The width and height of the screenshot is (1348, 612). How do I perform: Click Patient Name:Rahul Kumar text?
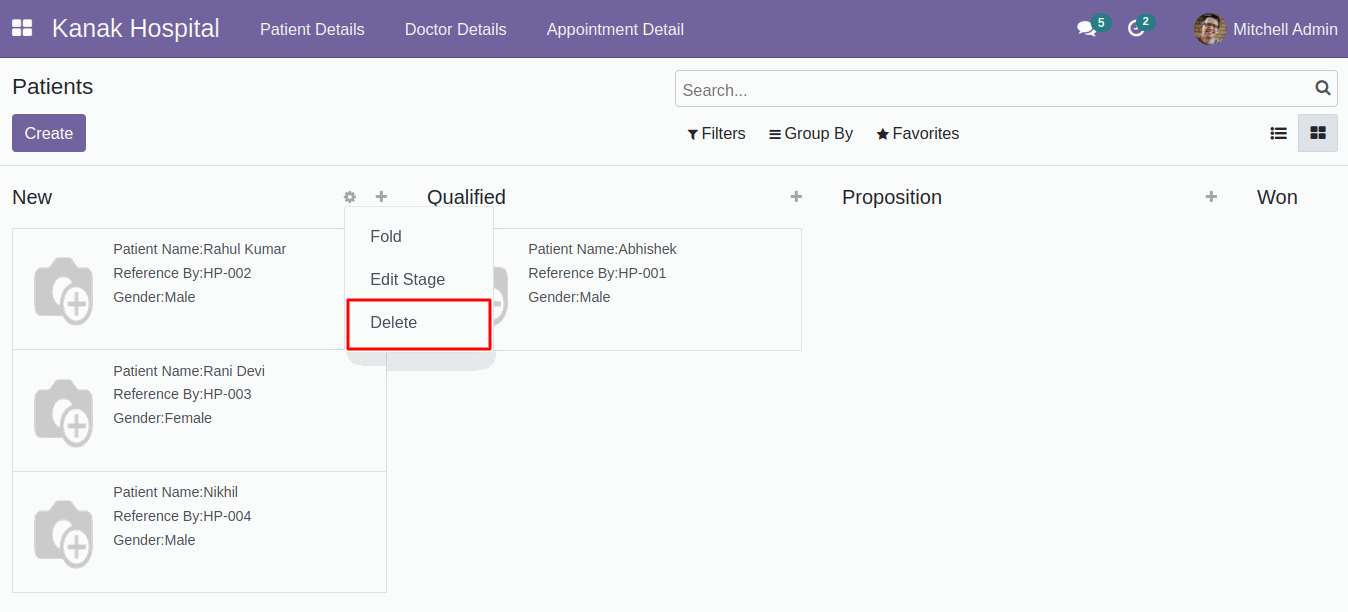coord(200,249)
